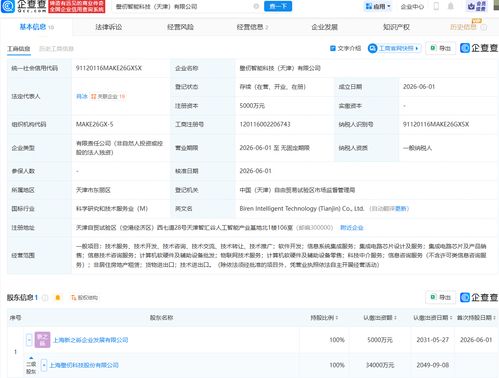This screenshot has height=378, width=499.
Task: Switch to the 法律诉讼 tab
Action: point(109,27)
